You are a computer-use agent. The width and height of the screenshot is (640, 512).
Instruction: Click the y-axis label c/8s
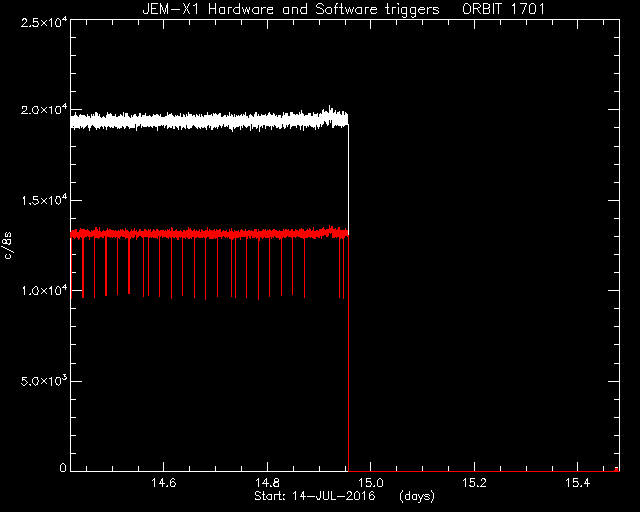coord(8,245)
